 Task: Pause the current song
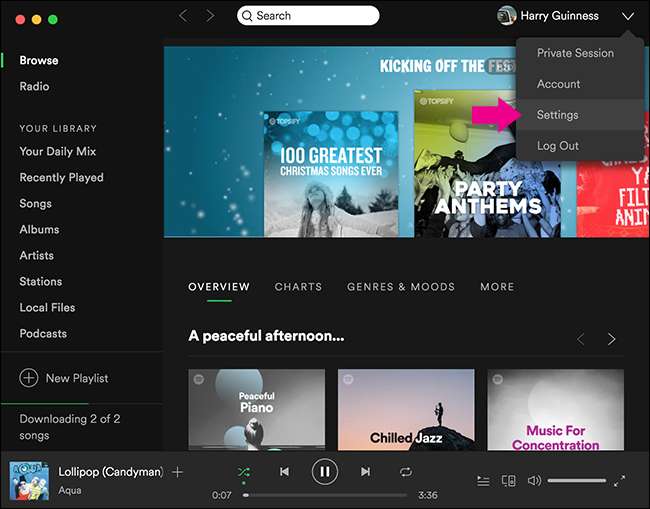[x=325, y=472]
